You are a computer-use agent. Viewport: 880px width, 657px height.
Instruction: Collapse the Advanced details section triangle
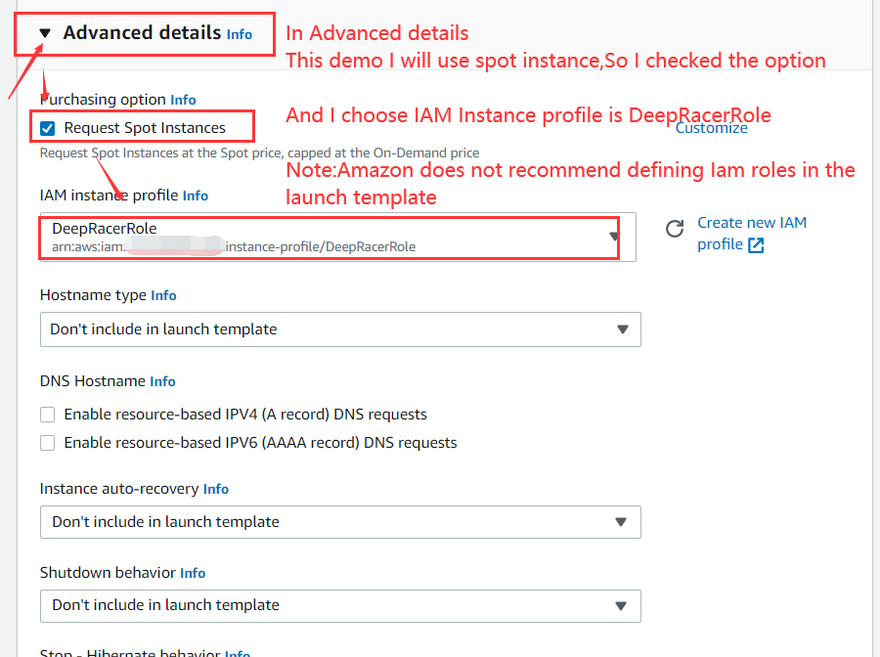45,34
